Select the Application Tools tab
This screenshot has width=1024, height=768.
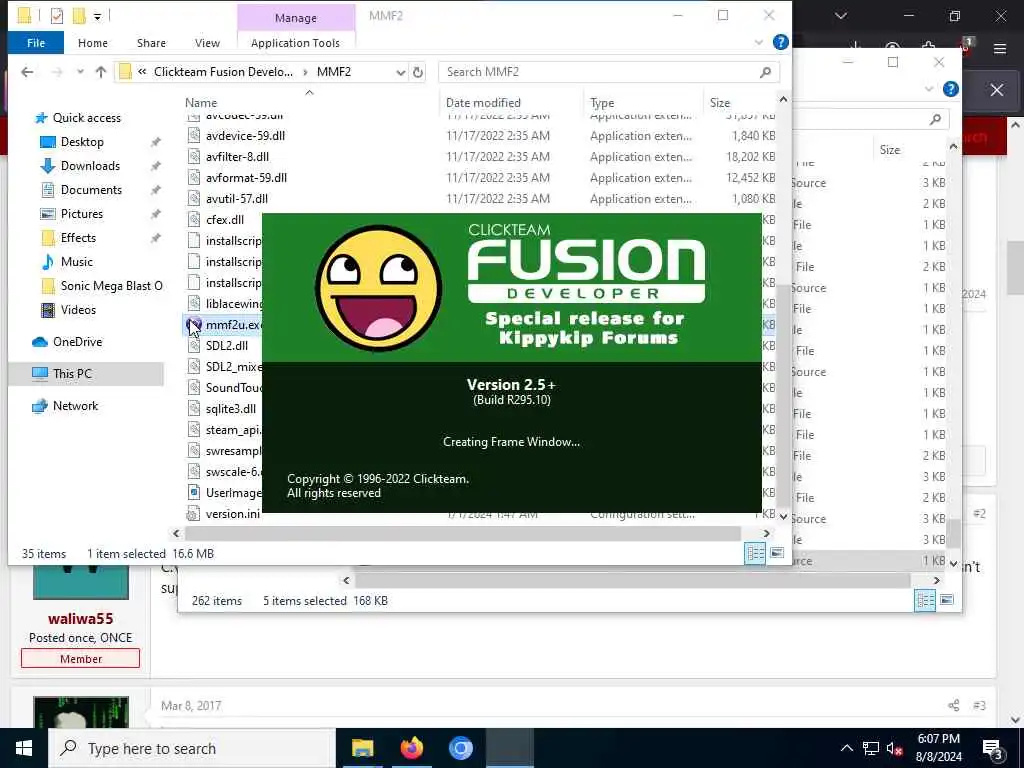pos(295,43)
